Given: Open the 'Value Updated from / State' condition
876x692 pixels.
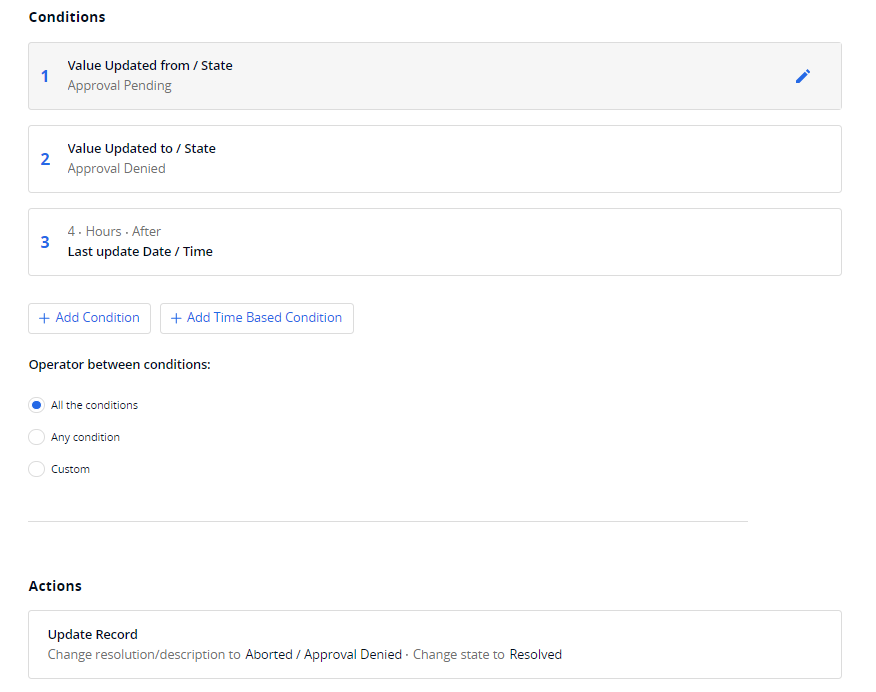Looking at the screenshot, I should pyautogui.click(x=150, y=66).
